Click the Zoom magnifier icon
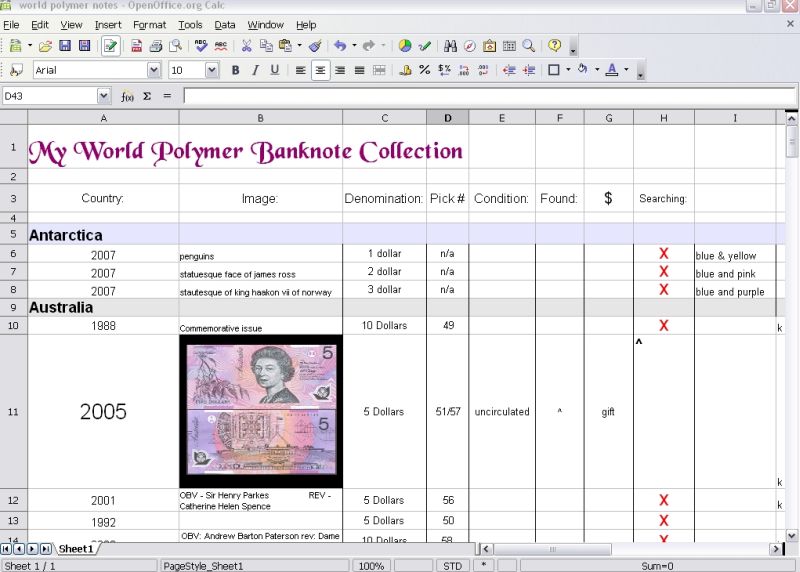Image resolution: width=800 pixels, height=572 pixels. point(529,46)
